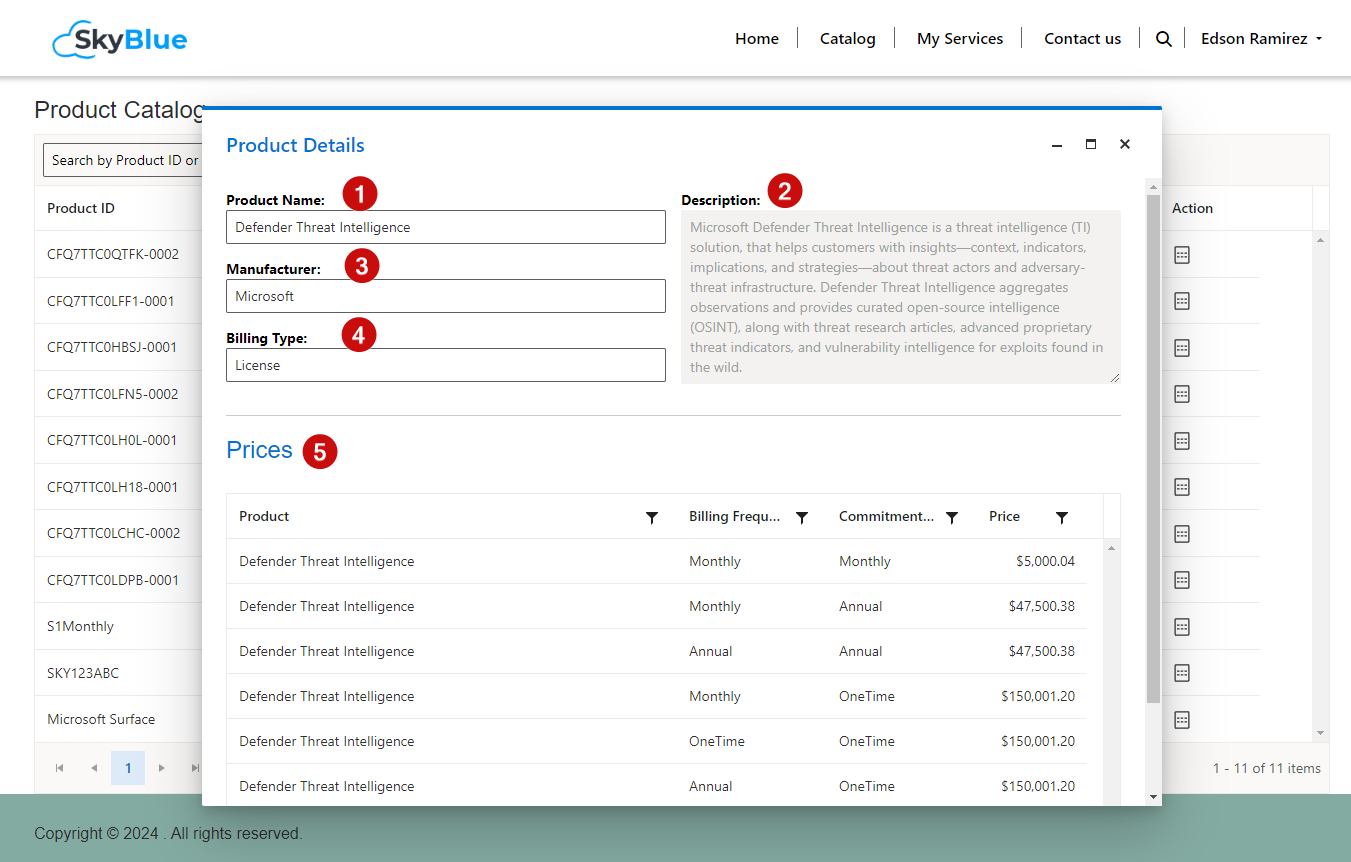Click details icon for CFQ7TTC0QTFK-0002 row
The width and height of the screenshot is (1351, 862).
1181,255
